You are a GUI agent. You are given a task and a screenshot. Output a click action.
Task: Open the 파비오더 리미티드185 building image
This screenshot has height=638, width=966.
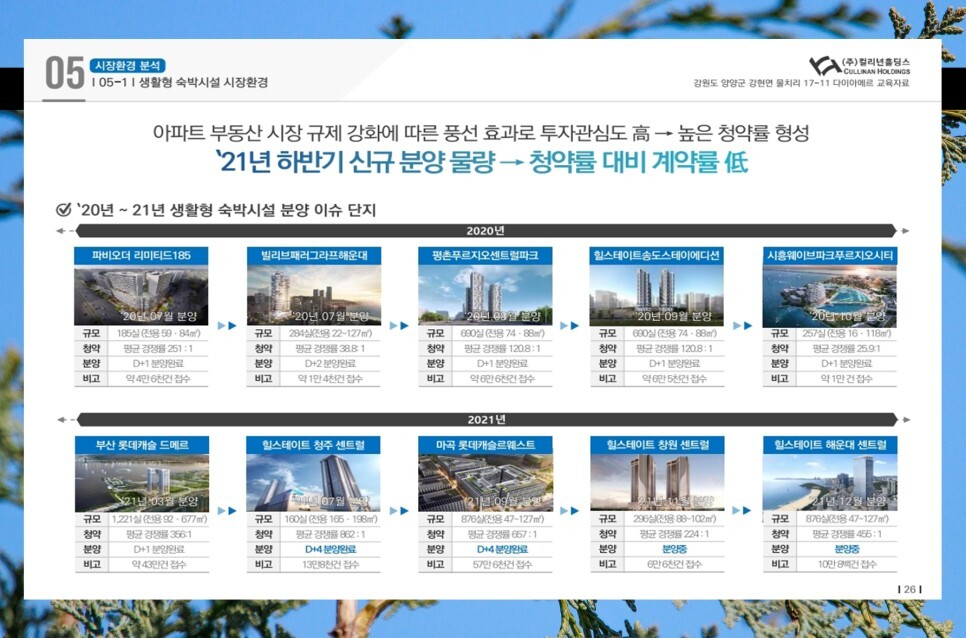click(141, 296)
